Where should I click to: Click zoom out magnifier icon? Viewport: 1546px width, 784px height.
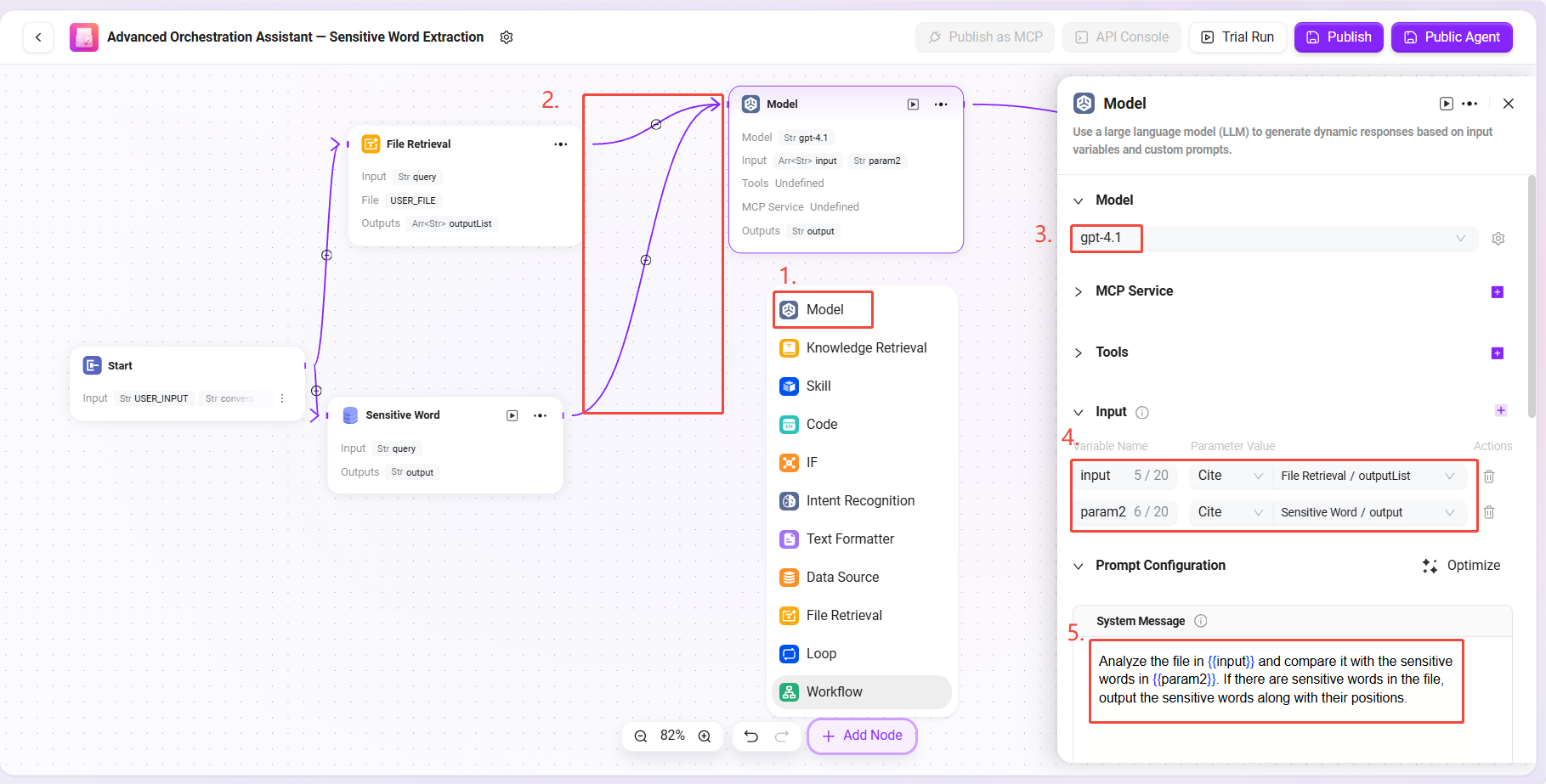pos(641,736)
